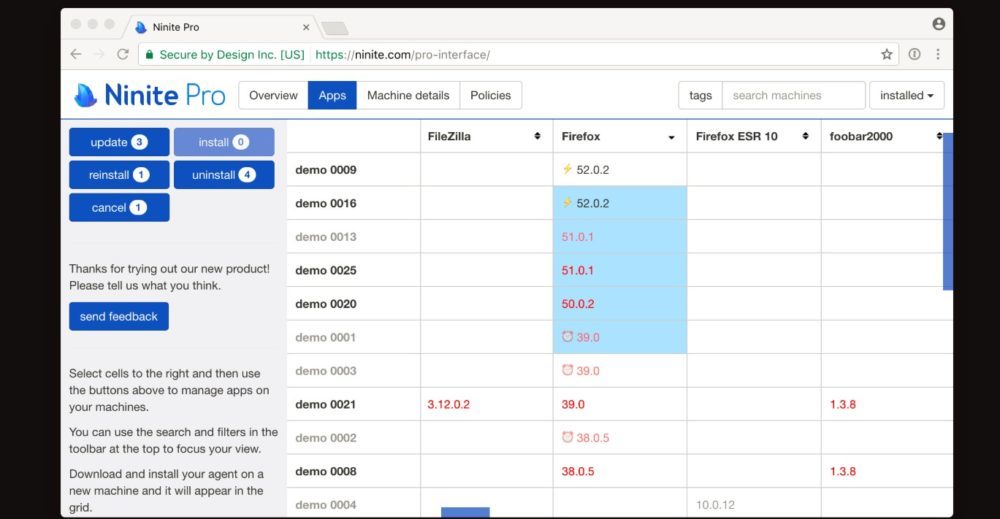Go to the Policies tab
The width and height of the screenshot is (1000, 519).
490,95
